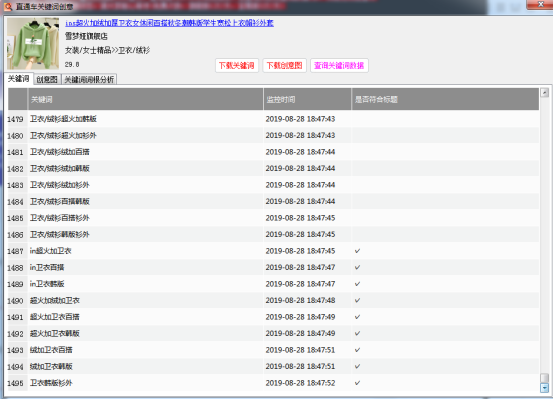Screen dimensions: 554x399
Task: Select keyword 卫衣/绒衫绒加韩版 in row 1482
Action: coord(60,168)
